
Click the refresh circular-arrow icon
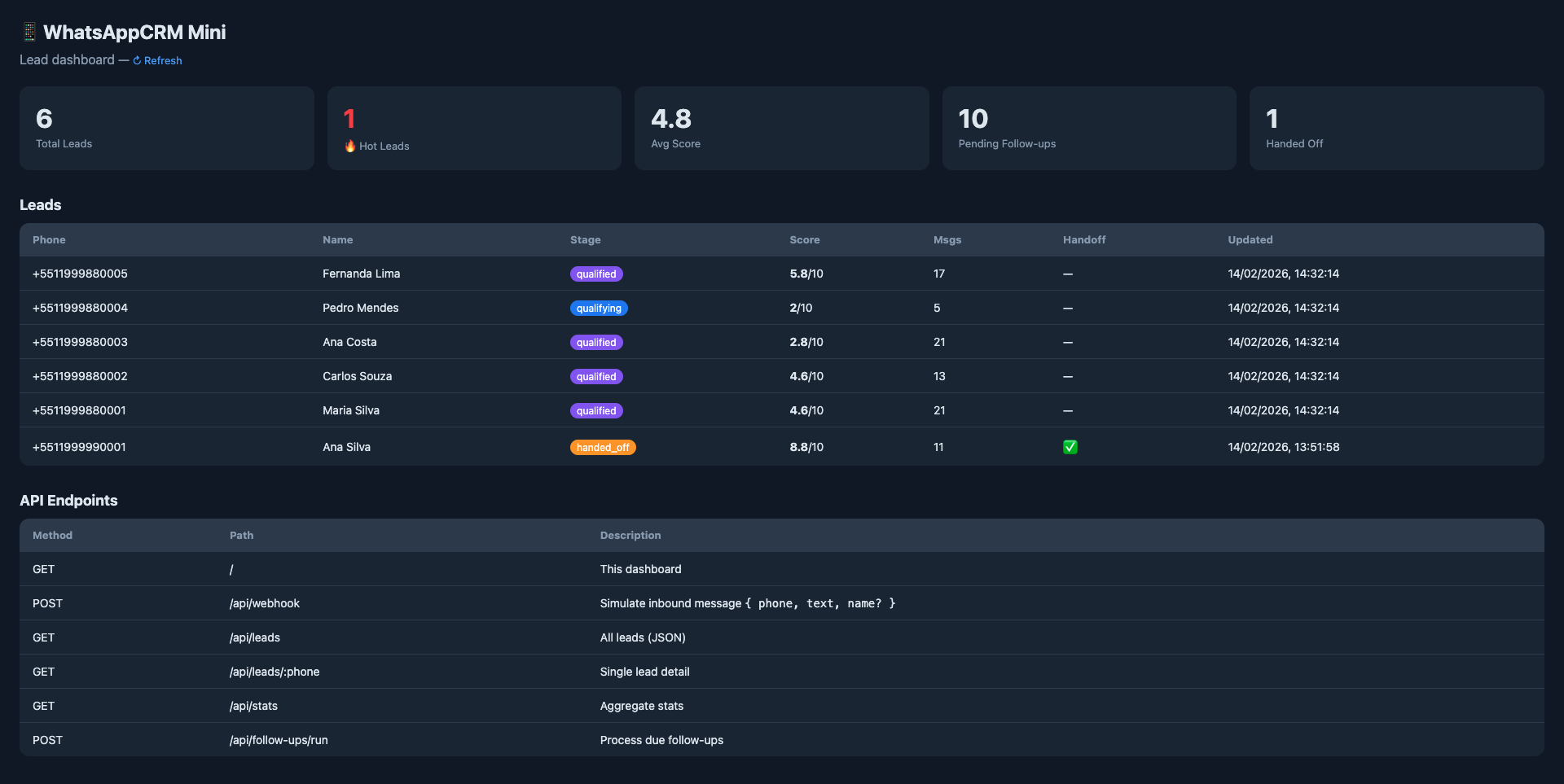click(137, 60)
